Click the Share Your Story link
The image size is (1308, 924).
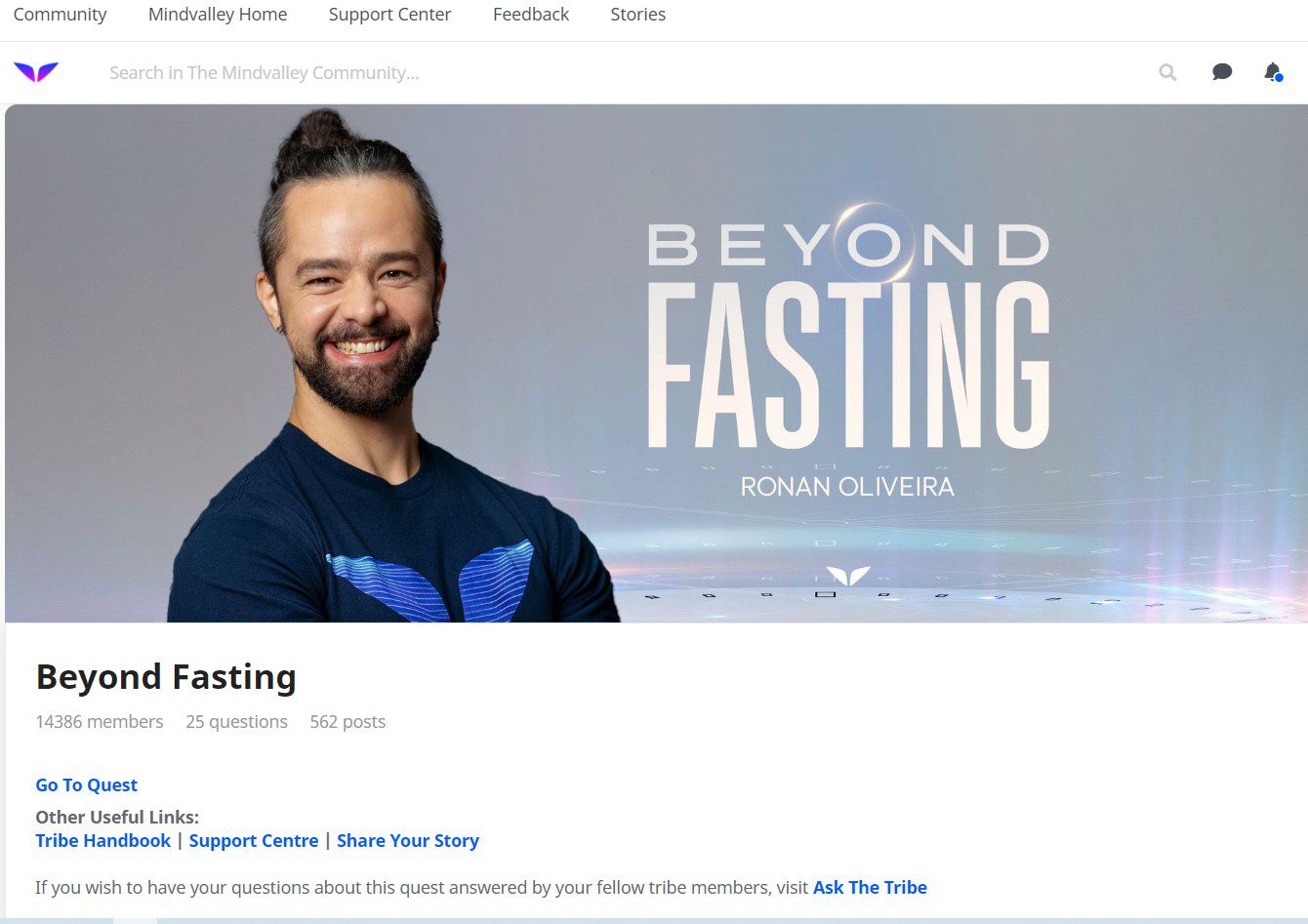408,841
